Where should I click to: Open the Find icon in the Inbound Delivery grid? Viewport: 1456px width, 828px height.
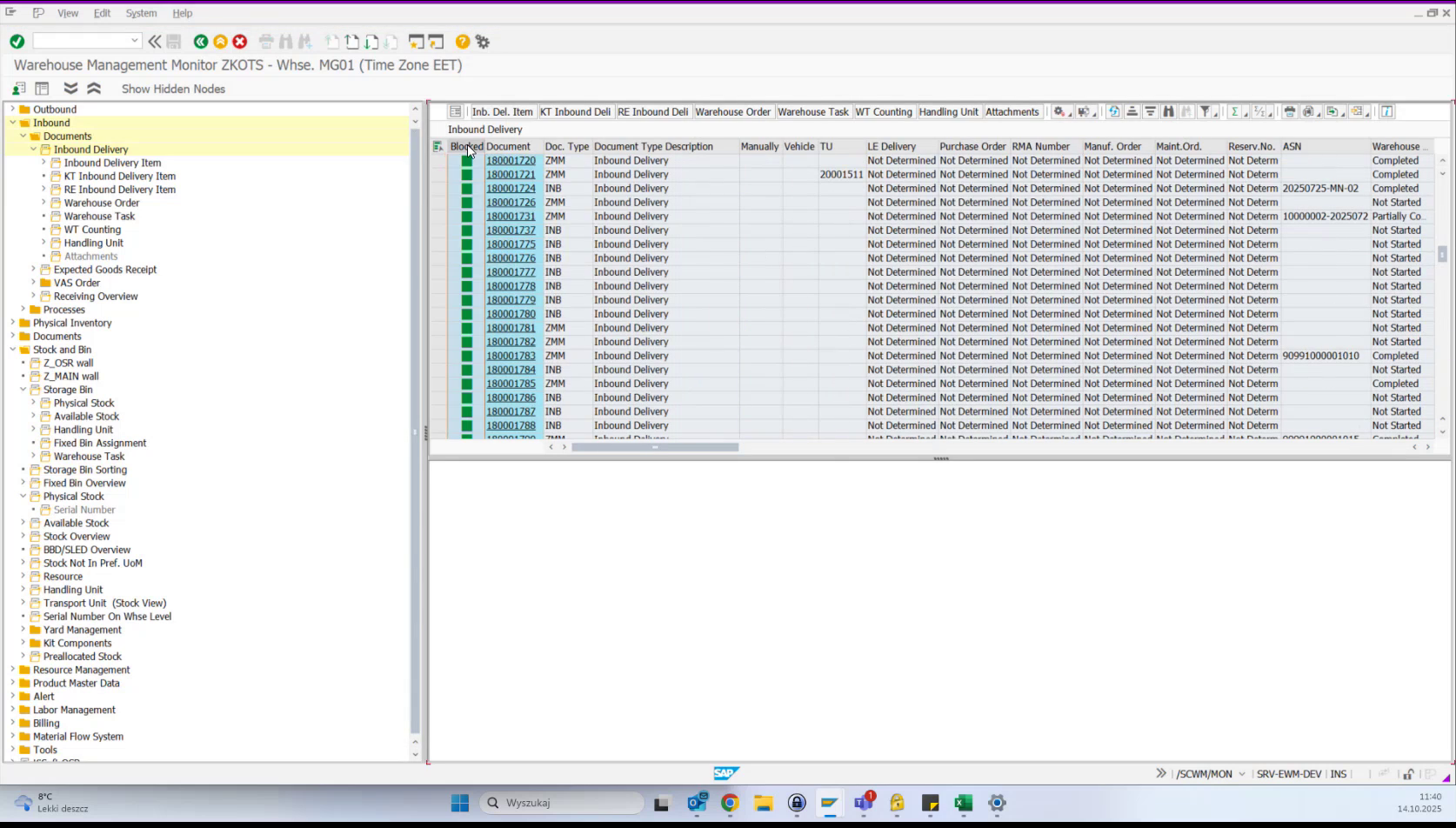[1169, 111]
